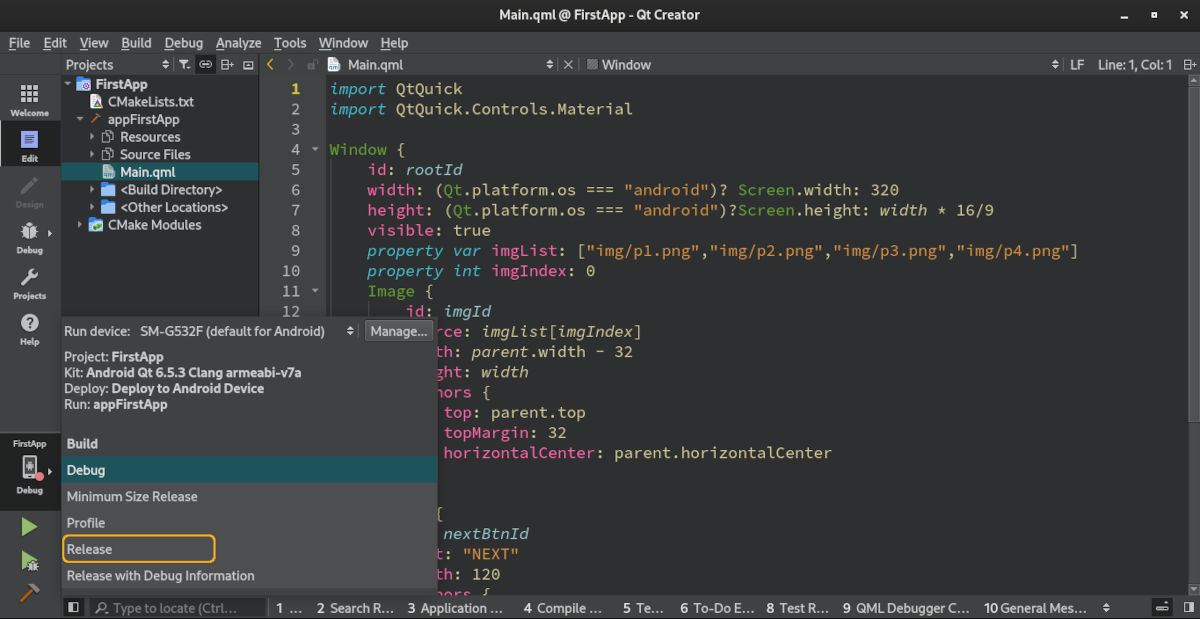Viewport: 1200px width, 619px height.
Task: Collapse the appFirstApp node
Action: 80,119
